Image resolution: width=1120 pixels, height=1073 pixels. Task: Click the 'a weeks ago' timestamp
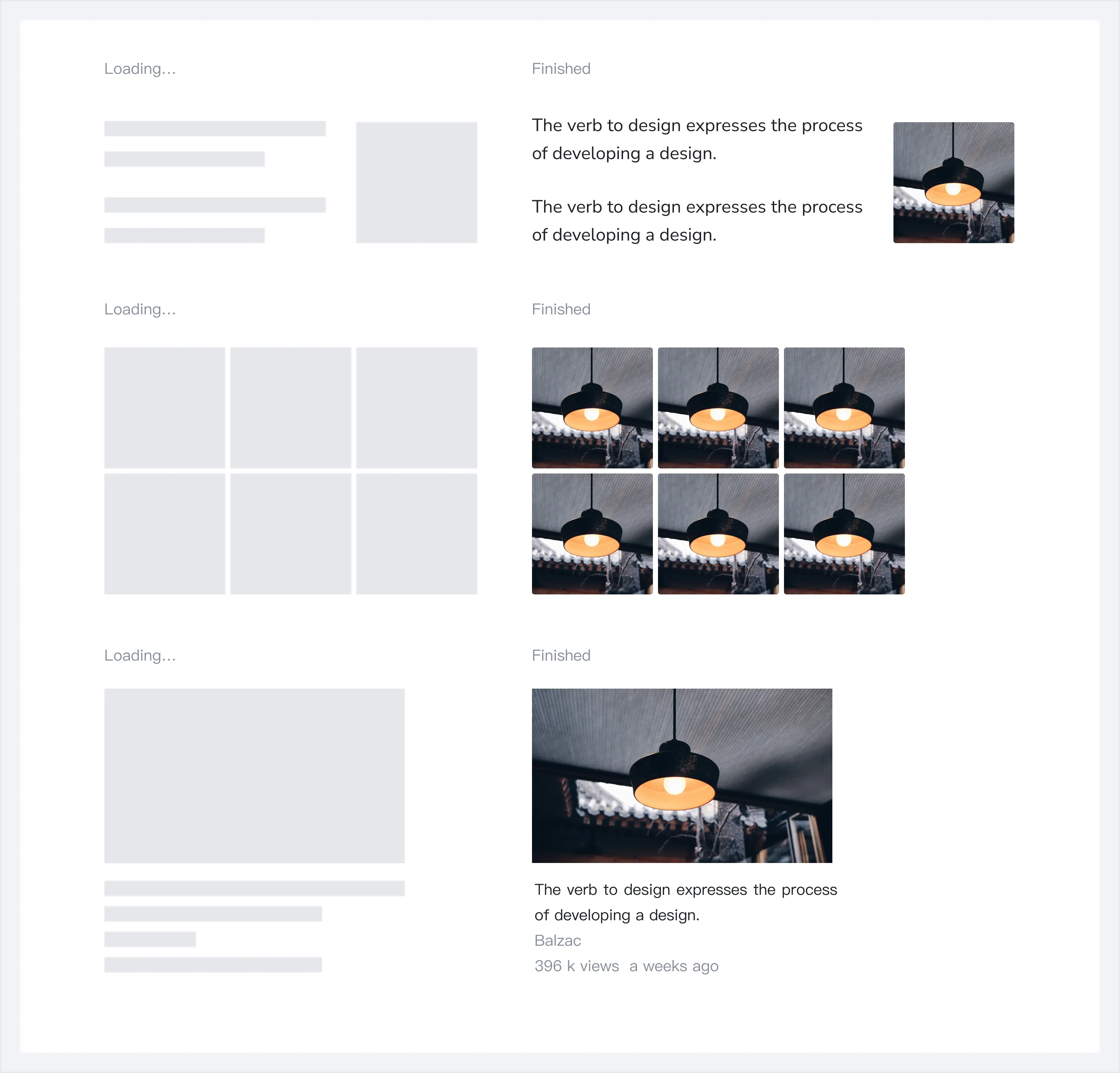(x=674, y=966)
